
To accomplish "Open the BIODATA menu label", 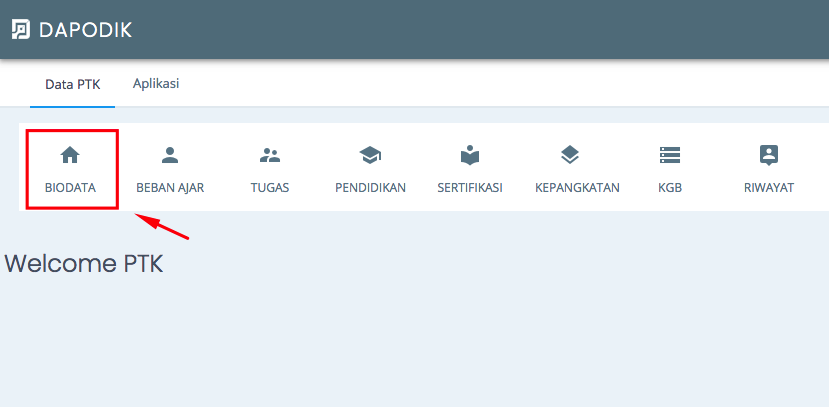I will click(x=70, y=188).
